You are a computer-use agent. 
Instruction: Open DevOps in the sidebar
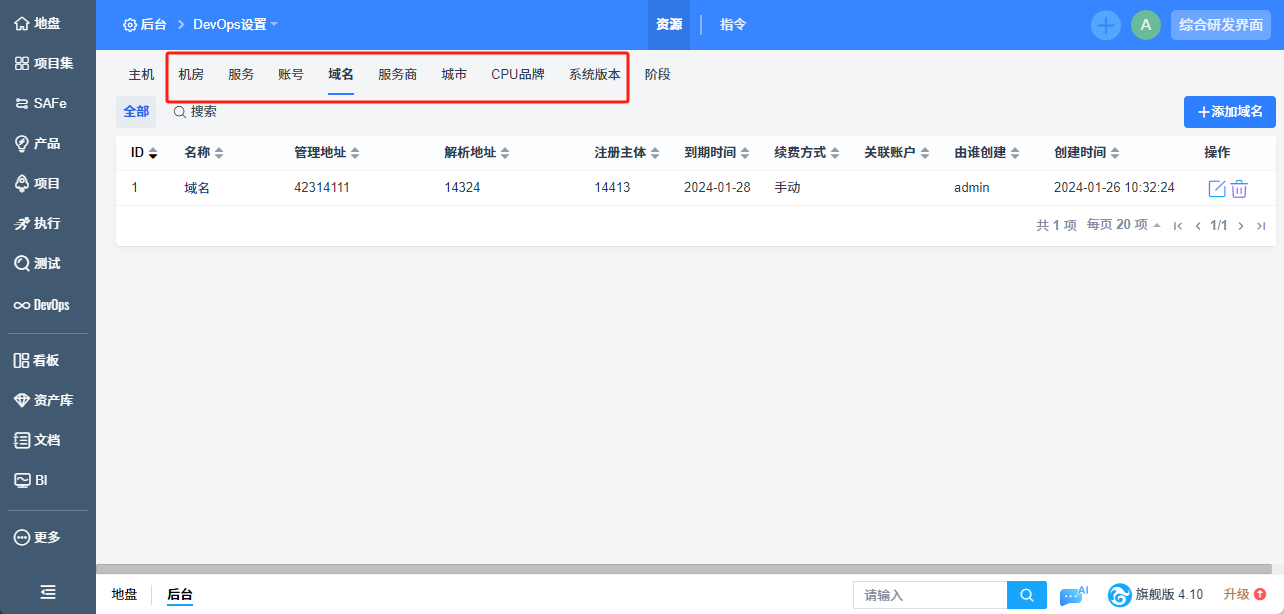(x=41, y=305)
